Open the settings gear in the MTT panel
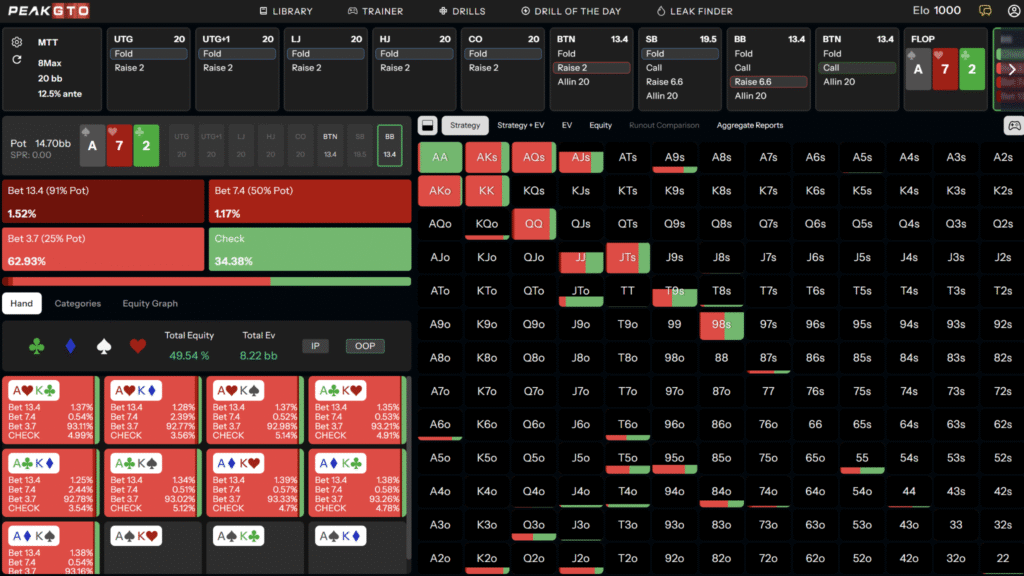The image size is (1024, 576). 17,42
